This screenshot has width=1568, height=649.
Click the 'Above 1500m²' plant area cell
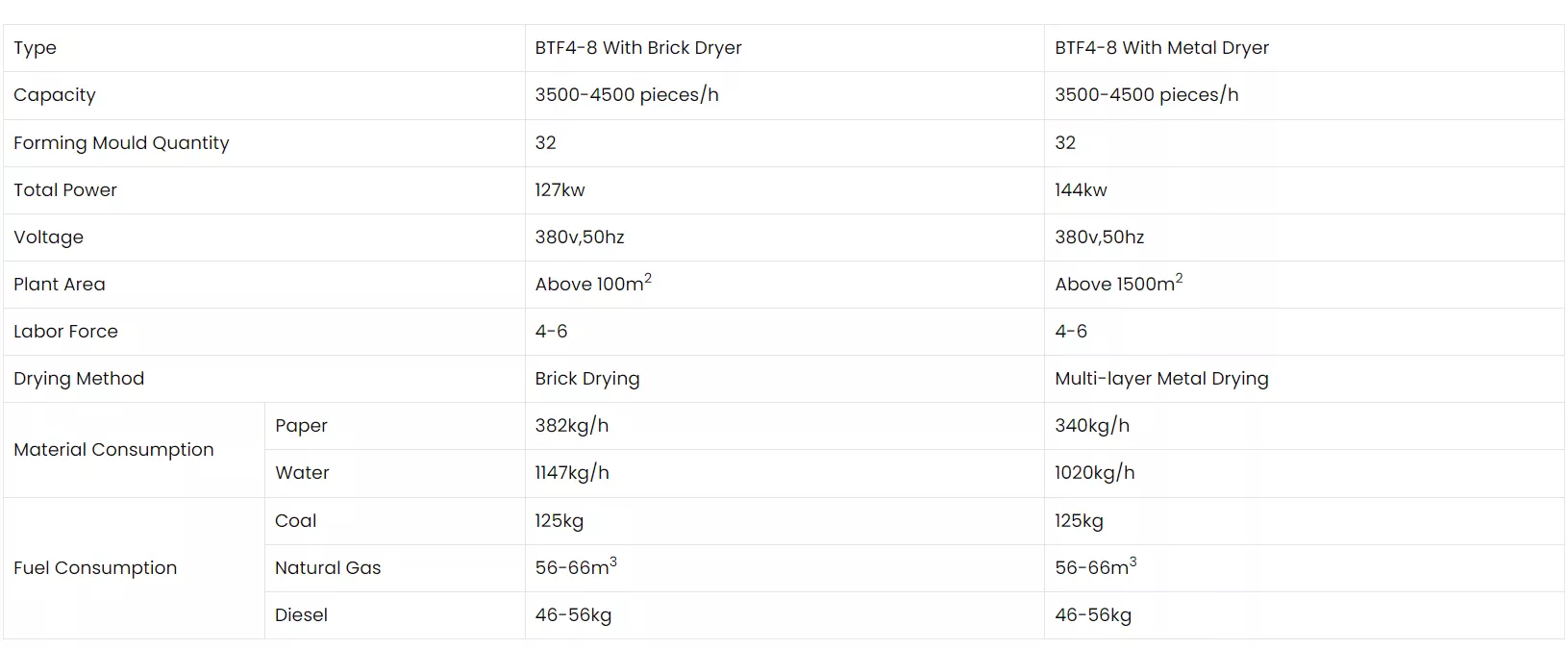pyautogui.click(x=1118, y=284)
